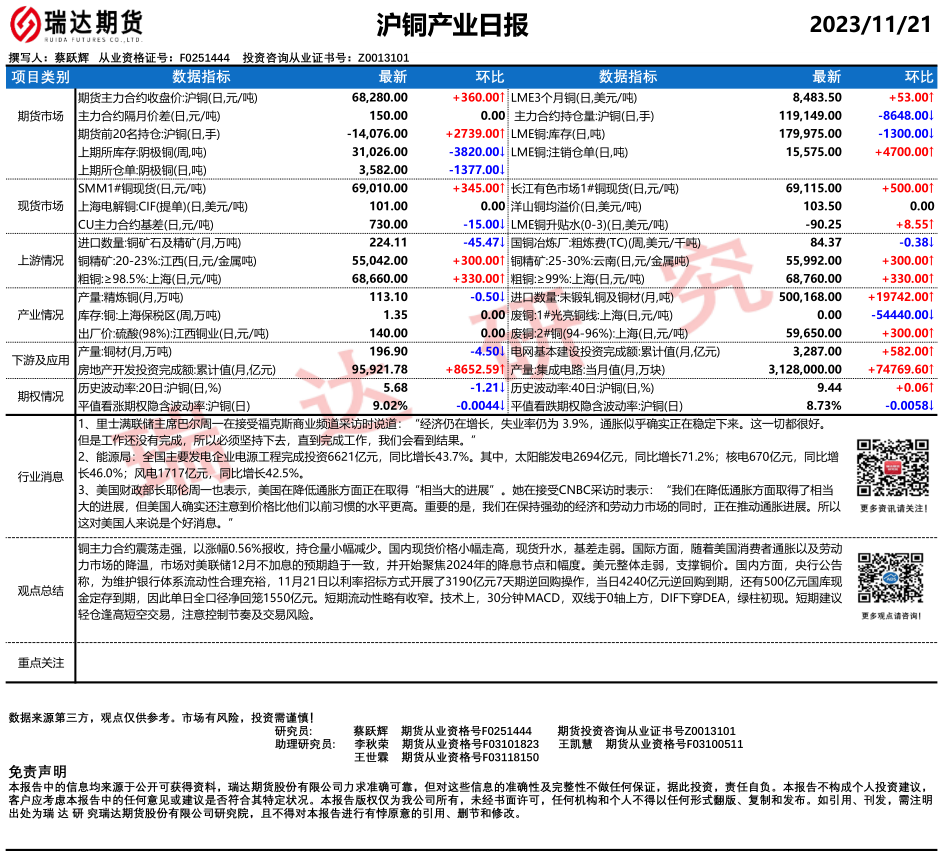Viewport: 942px width, 855px height.
Task: Click the 上游情况 category label
Action: point(41,260)
